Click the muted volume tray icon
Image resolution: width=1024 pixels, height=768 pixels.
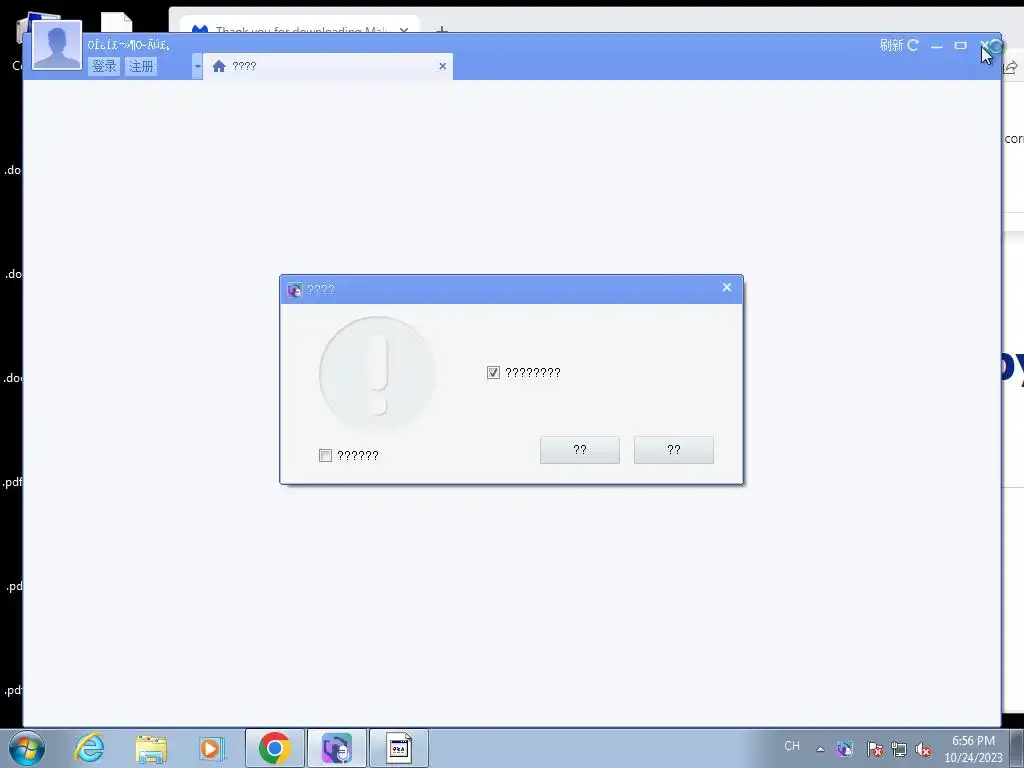click(923, 749)
